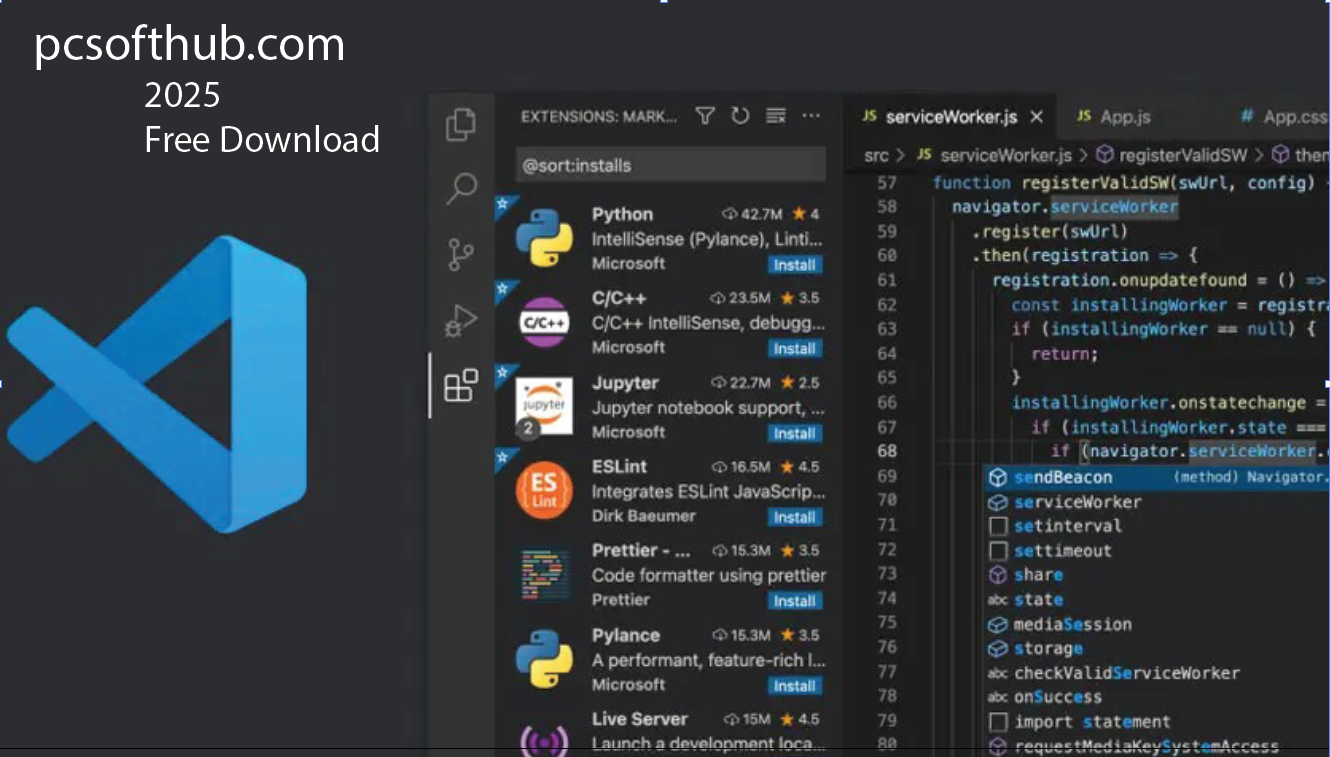1330x757 pixels.
Task: Open the Source Control view icon
Action: [461, 255]
